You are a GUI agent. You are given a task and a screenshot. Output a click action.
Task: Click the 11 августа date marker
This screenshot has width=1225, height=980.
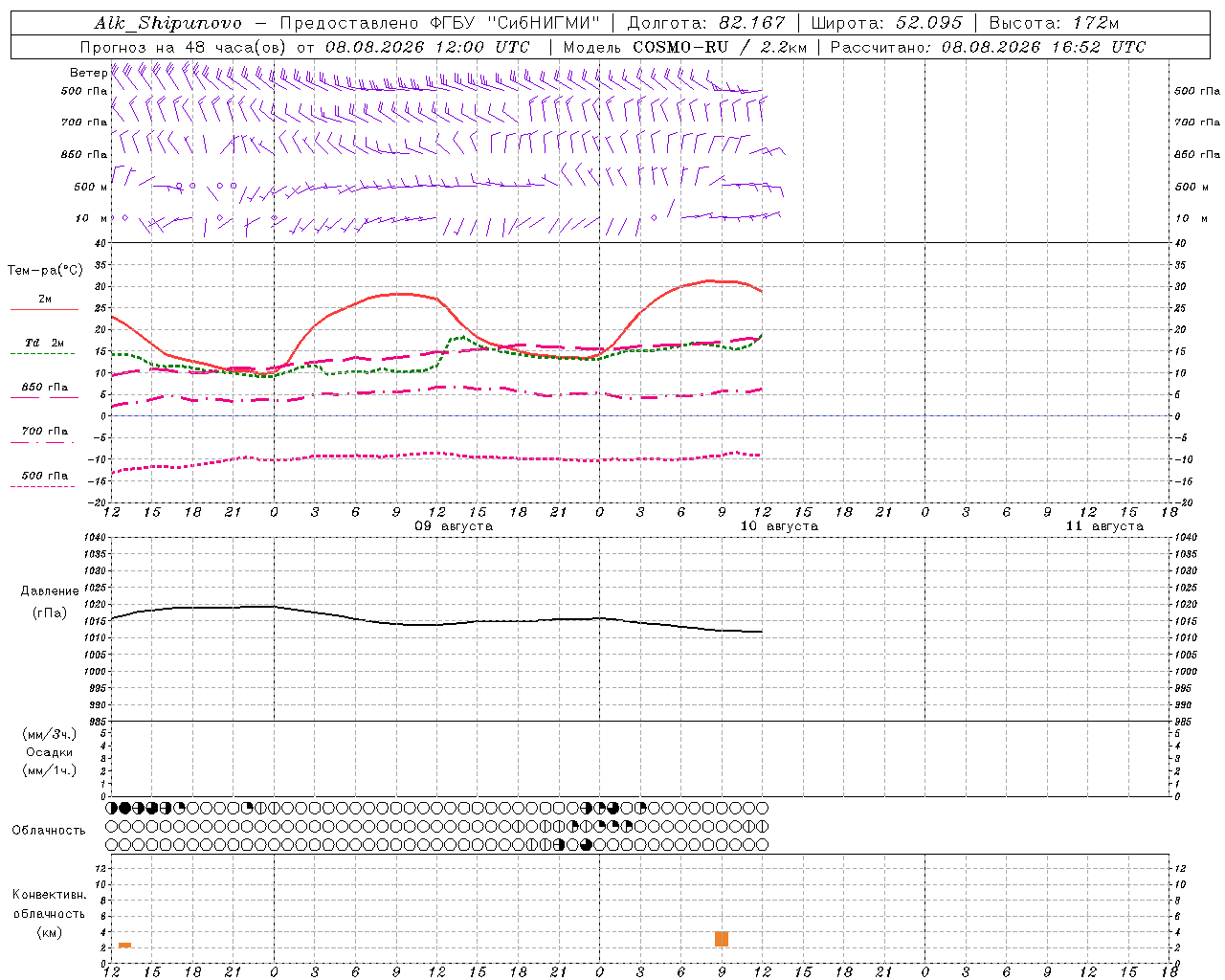(1104, 526)
